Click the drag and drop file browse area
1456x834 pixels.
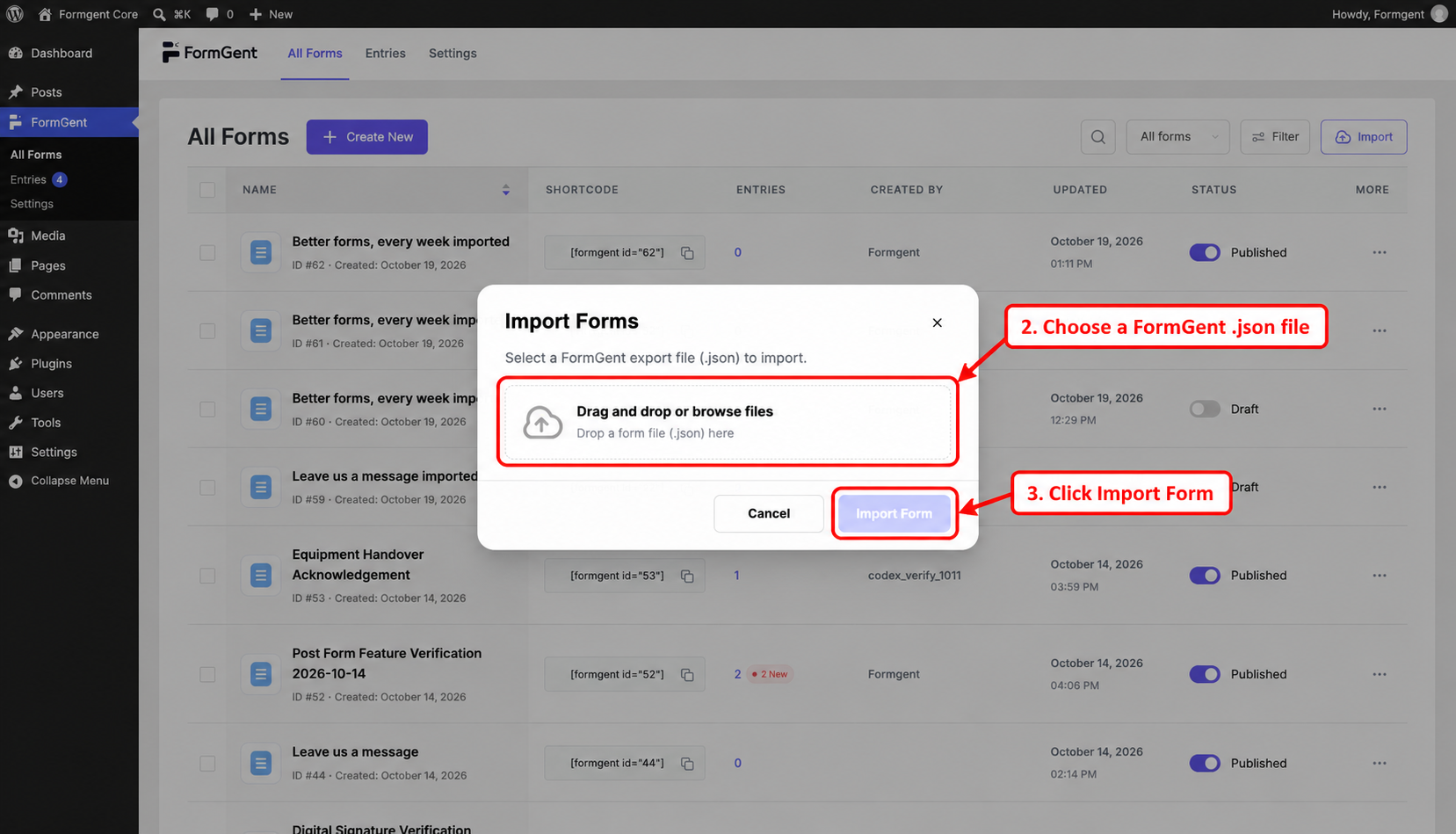728,422
